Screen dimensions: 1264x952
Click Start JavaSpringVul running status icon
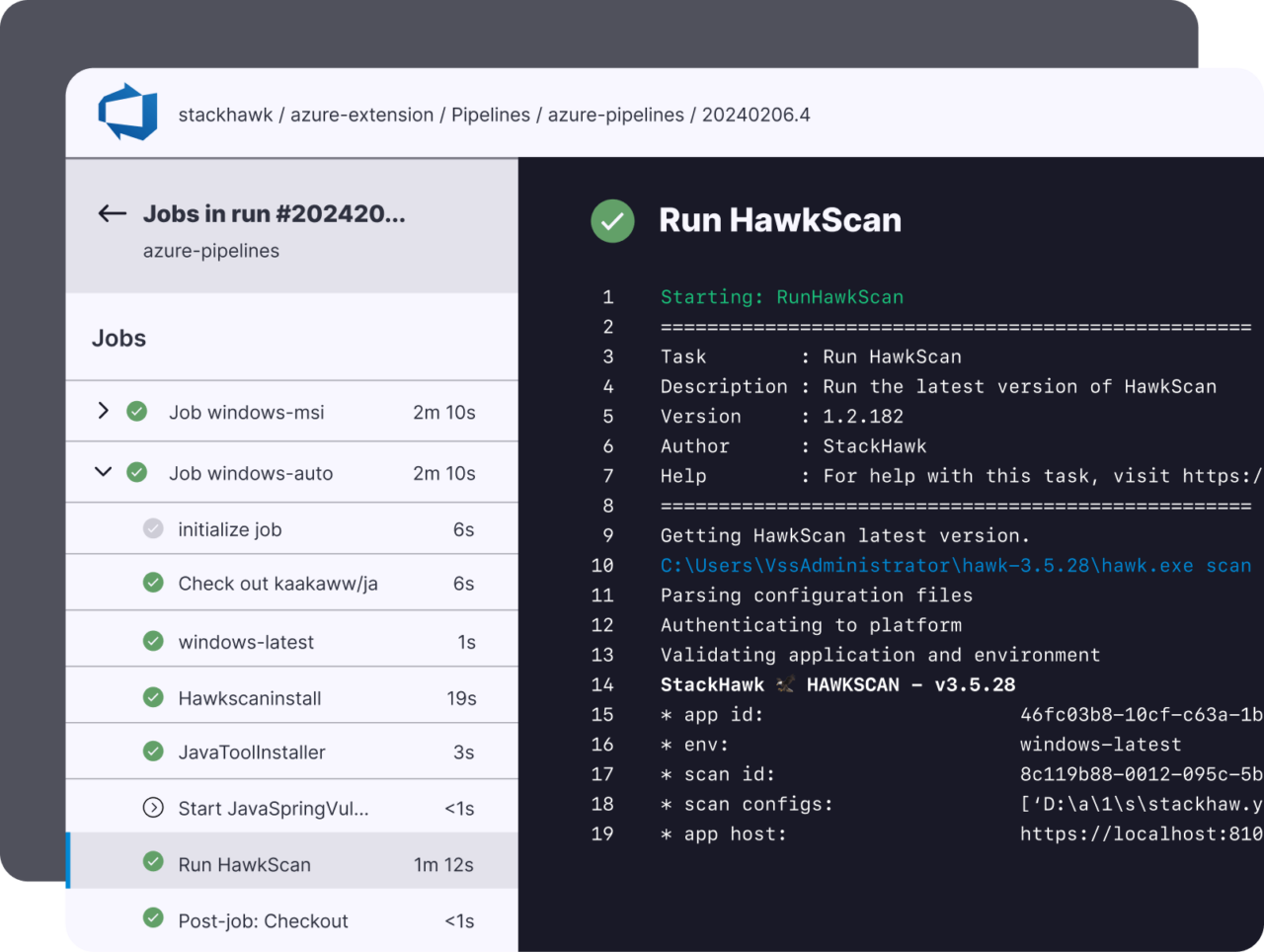point(153,808)
